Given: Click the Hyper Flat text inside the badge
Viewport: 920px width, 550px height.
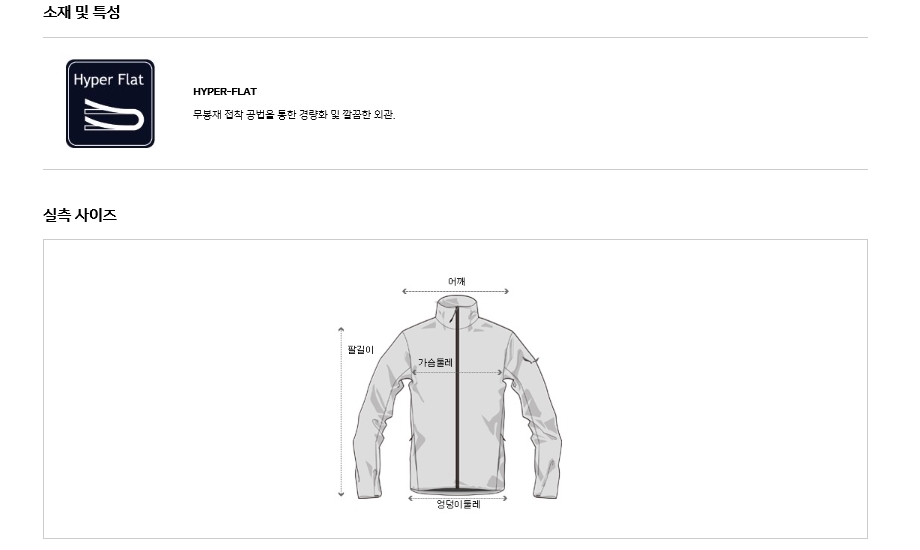Looking at the screenshot, I should point(109,80).
